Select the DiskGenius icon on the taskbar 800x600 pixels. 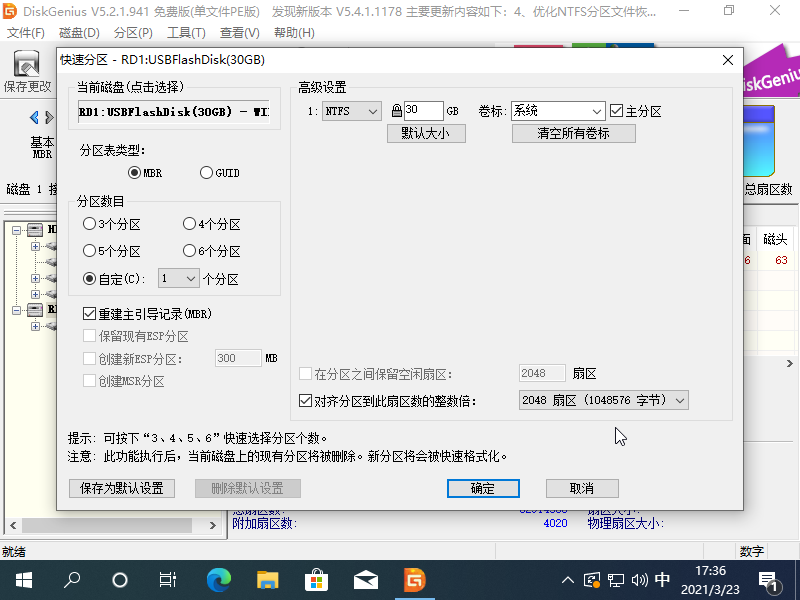tap(414, 580)
